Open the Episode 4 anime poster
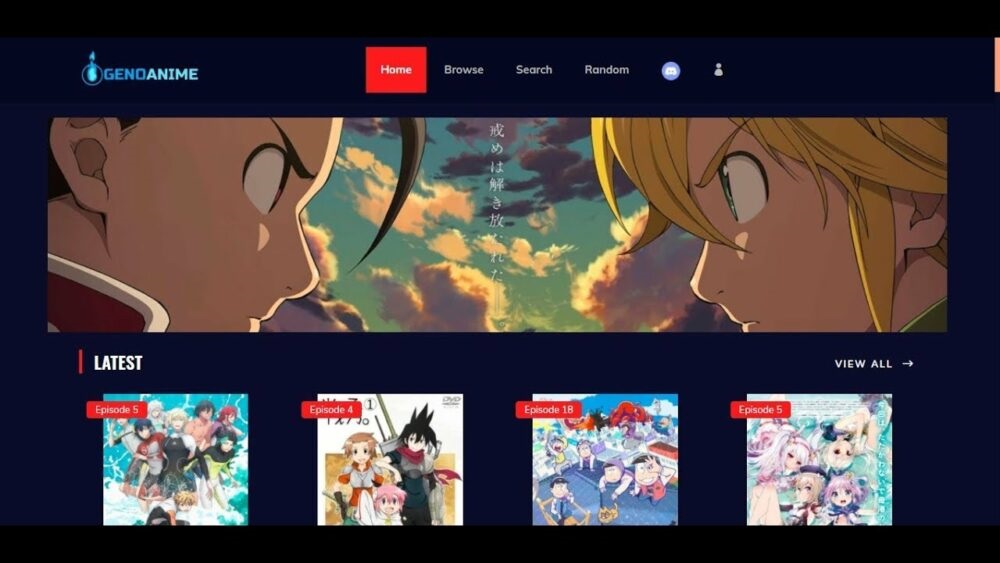The height and width of the screenshot is (563, 1000). [390, 460]
